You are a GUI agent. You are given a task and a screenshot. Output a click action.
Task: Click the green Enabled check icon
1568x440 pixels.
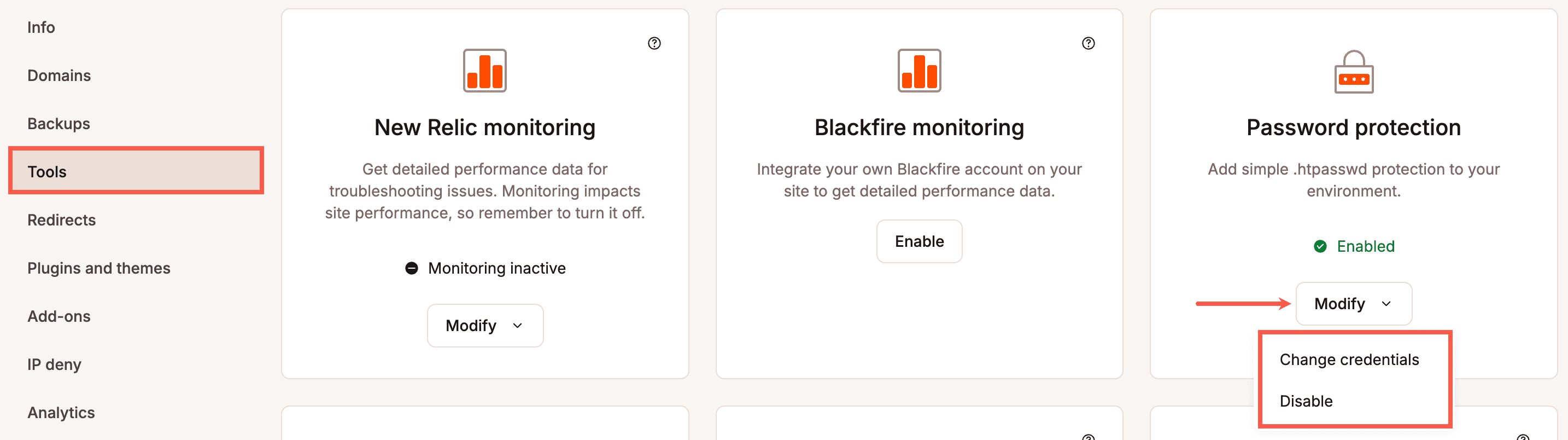point(1320,246)
